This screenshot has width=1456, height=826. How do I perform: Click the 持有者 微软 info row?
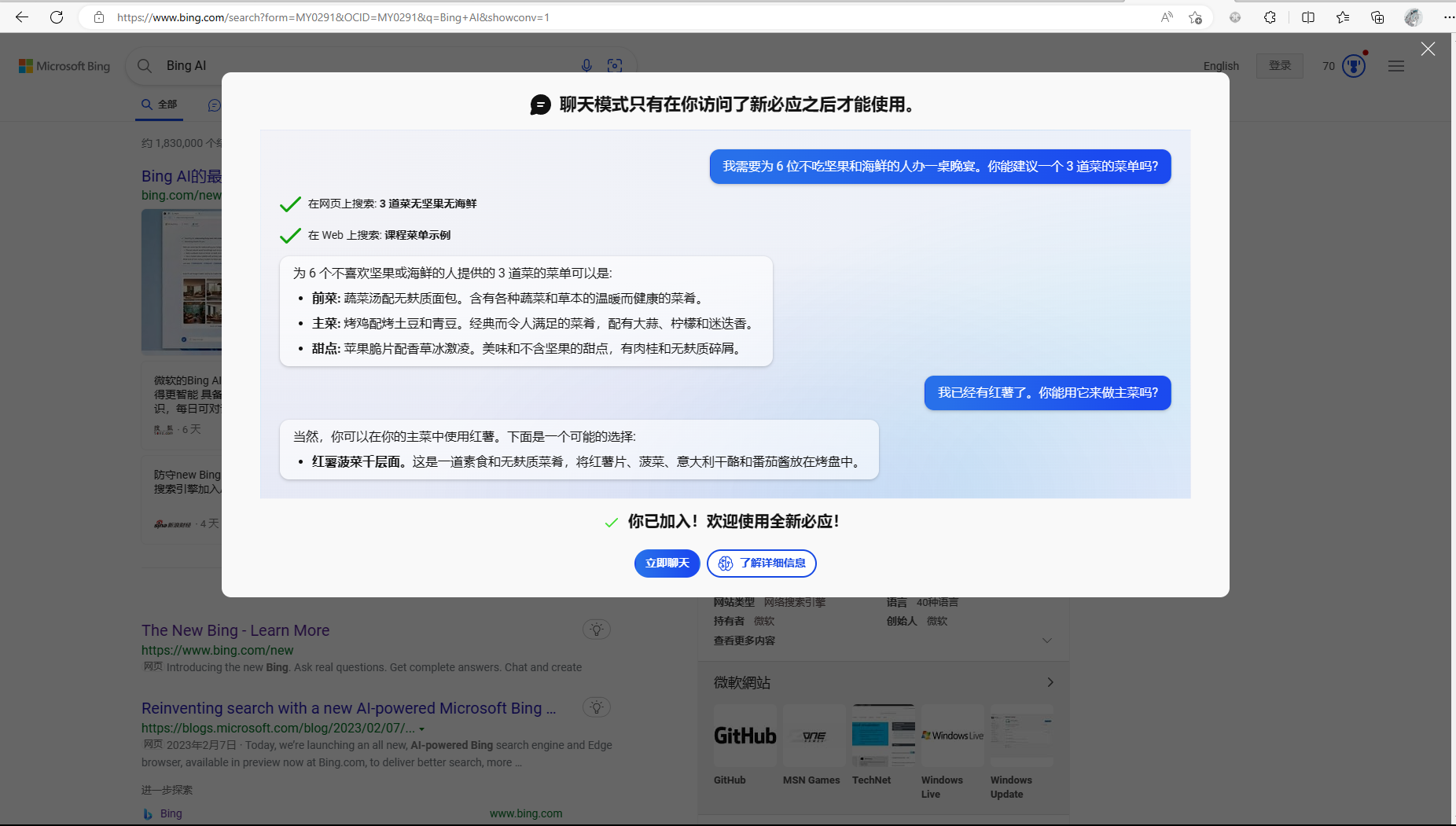tap(744, 621)
